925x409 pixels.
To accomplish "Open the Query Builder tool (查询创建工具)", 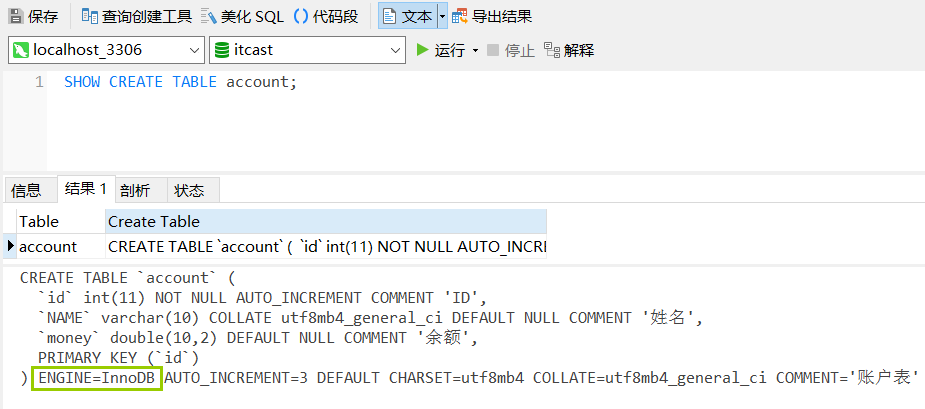I will pos(137,16).
